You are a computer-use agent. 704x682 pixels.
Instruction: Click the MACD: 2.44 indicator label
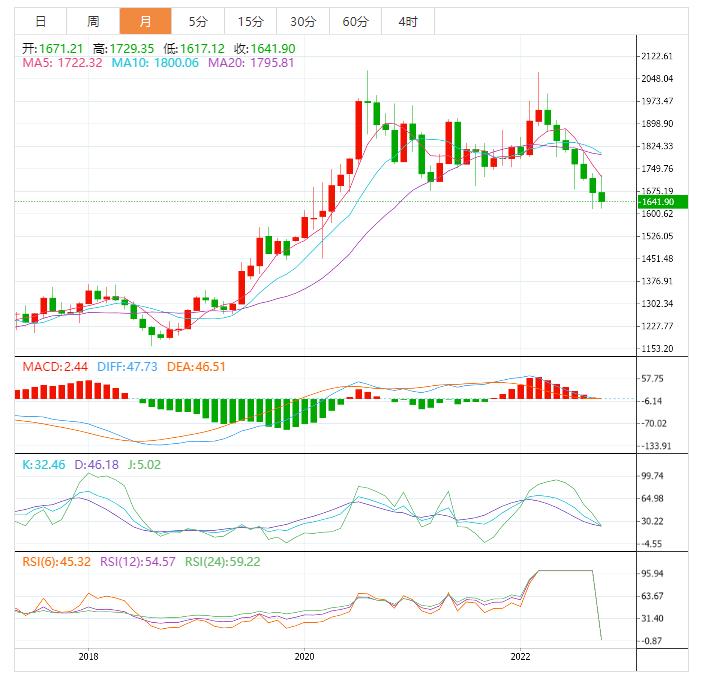click(48, 367)
